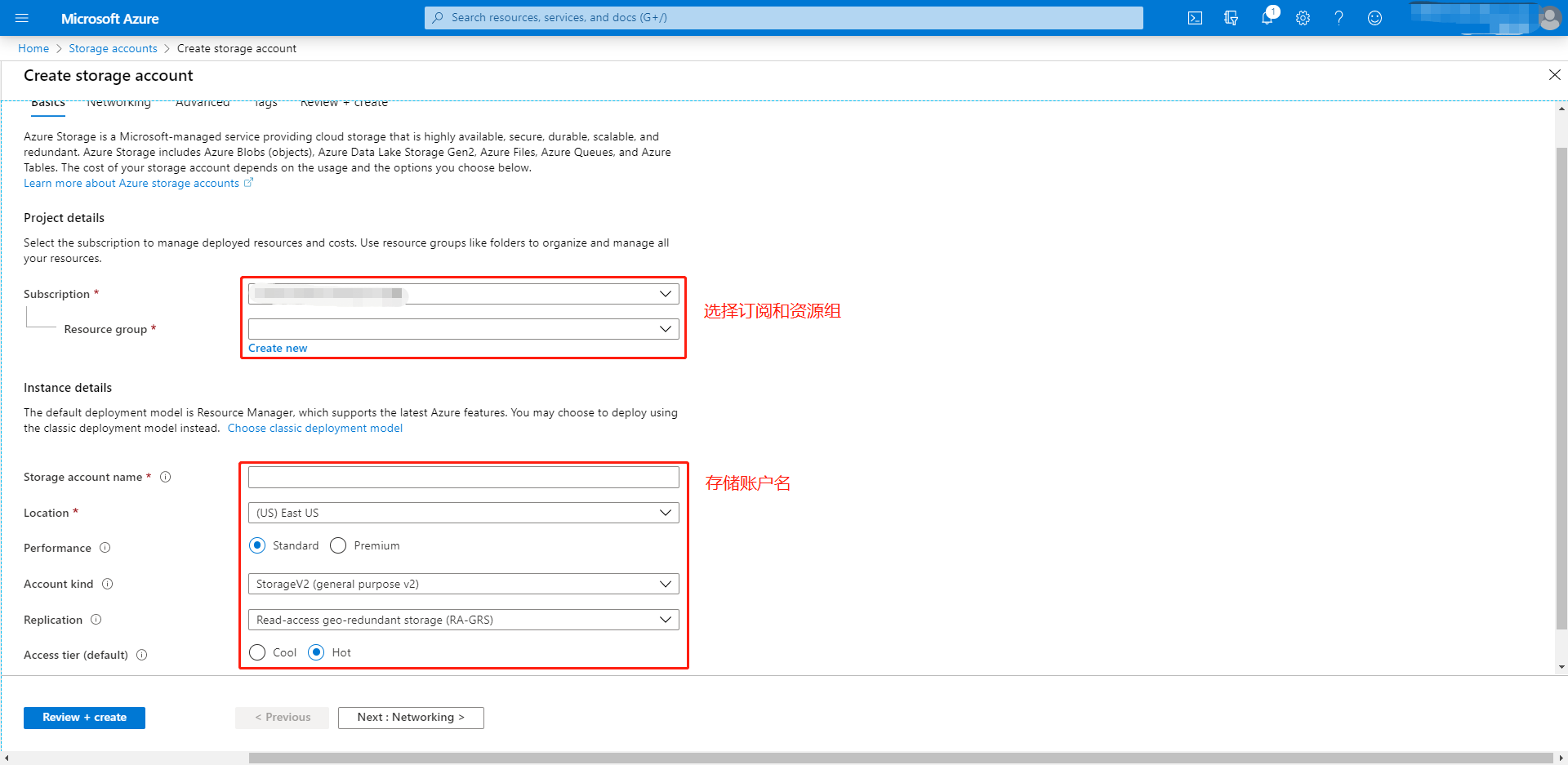Select the Premium performance option
The width and height of the screenshot is (1568, 765).
click(x=338, y=545)
